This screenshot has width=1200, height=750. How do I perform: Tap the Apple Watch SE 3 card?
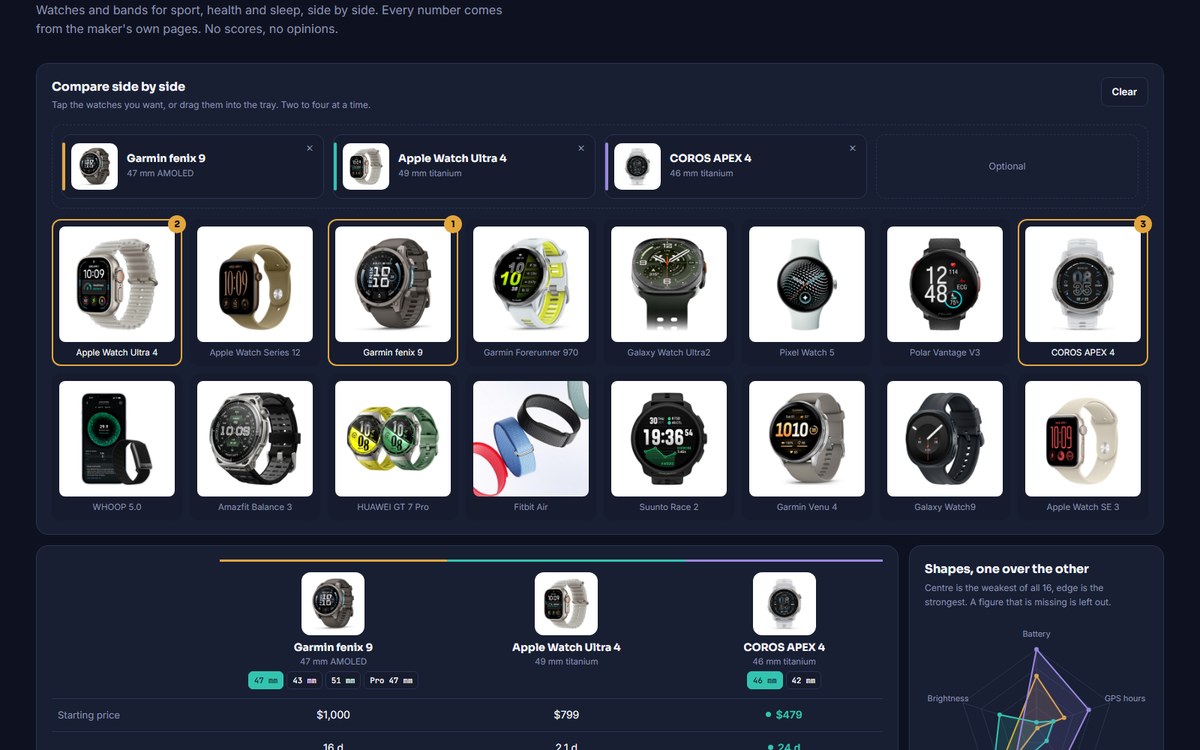[1083, 447]
